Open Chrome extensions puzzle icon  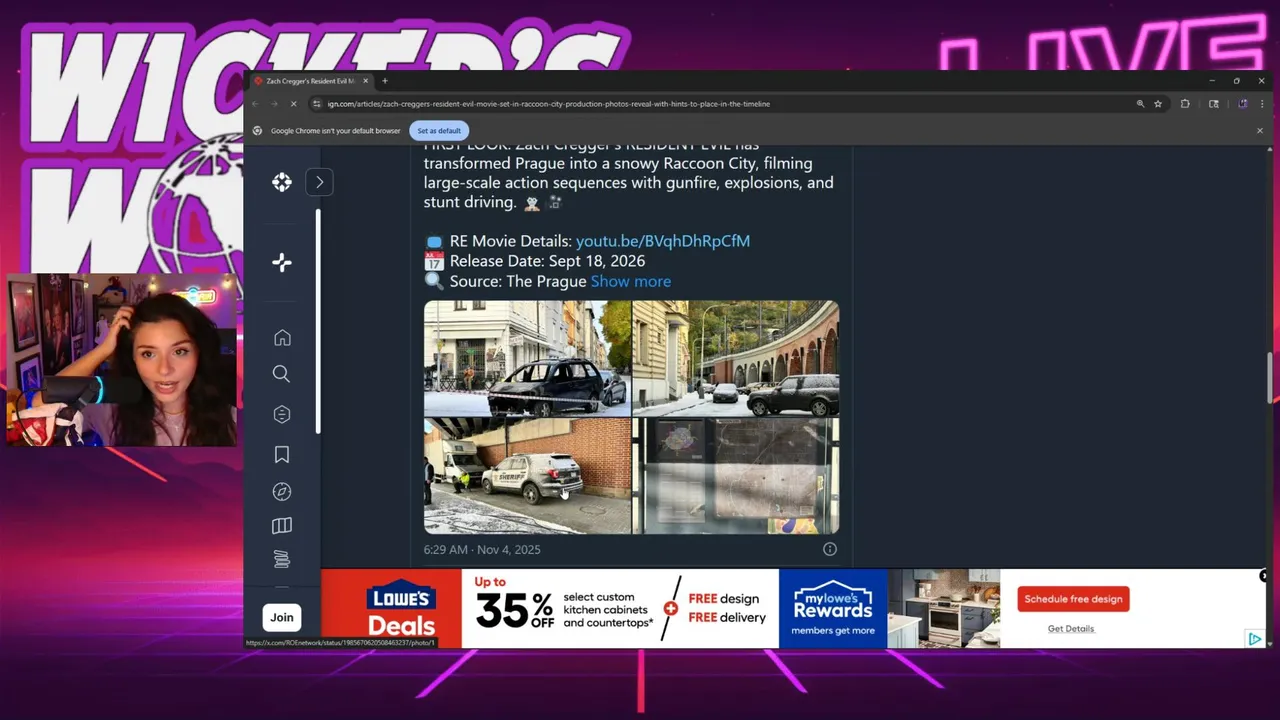coord(1185,104)
